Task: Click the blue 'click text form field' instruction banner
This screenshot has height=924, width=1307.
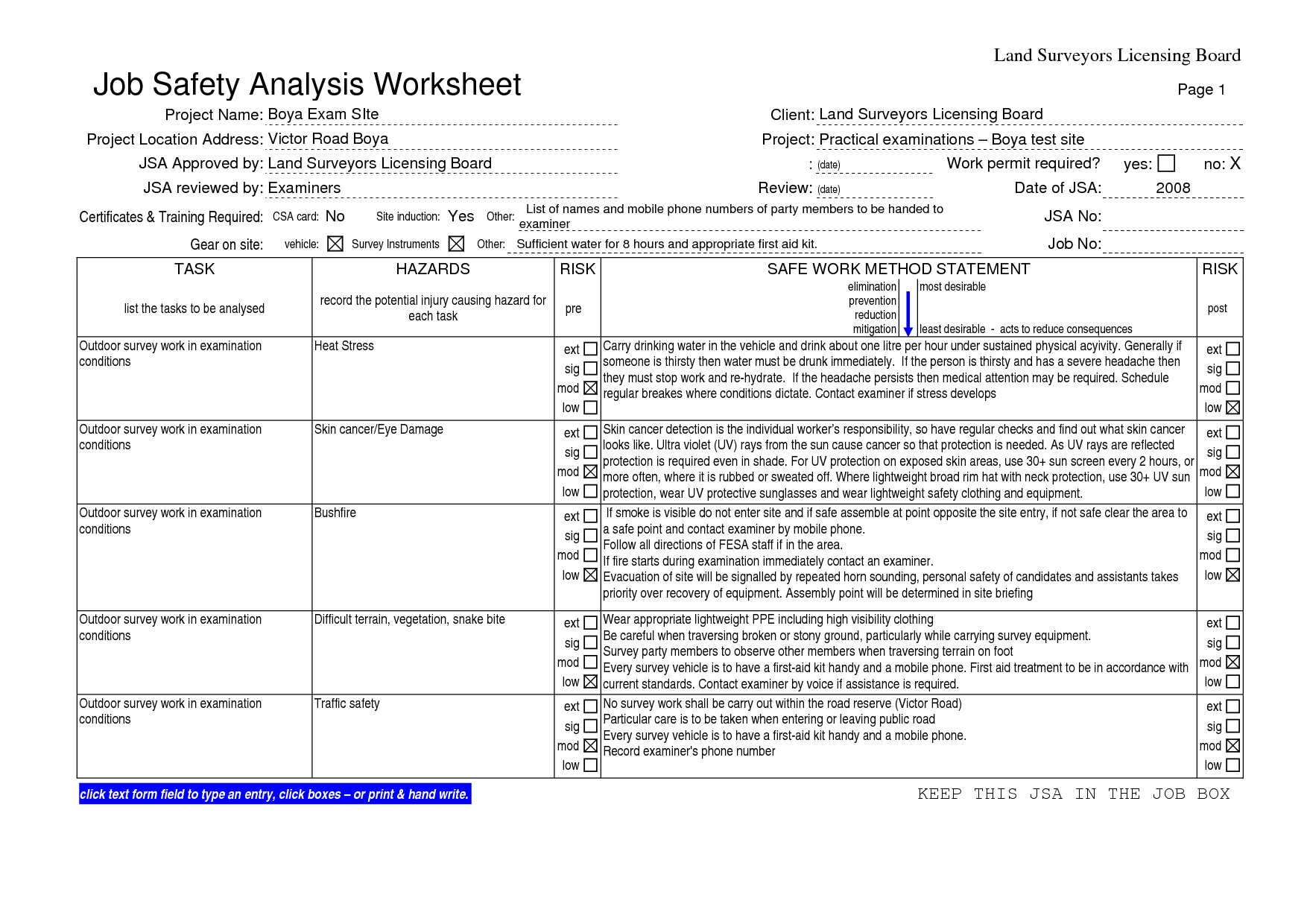Action: tap(274, 794)
